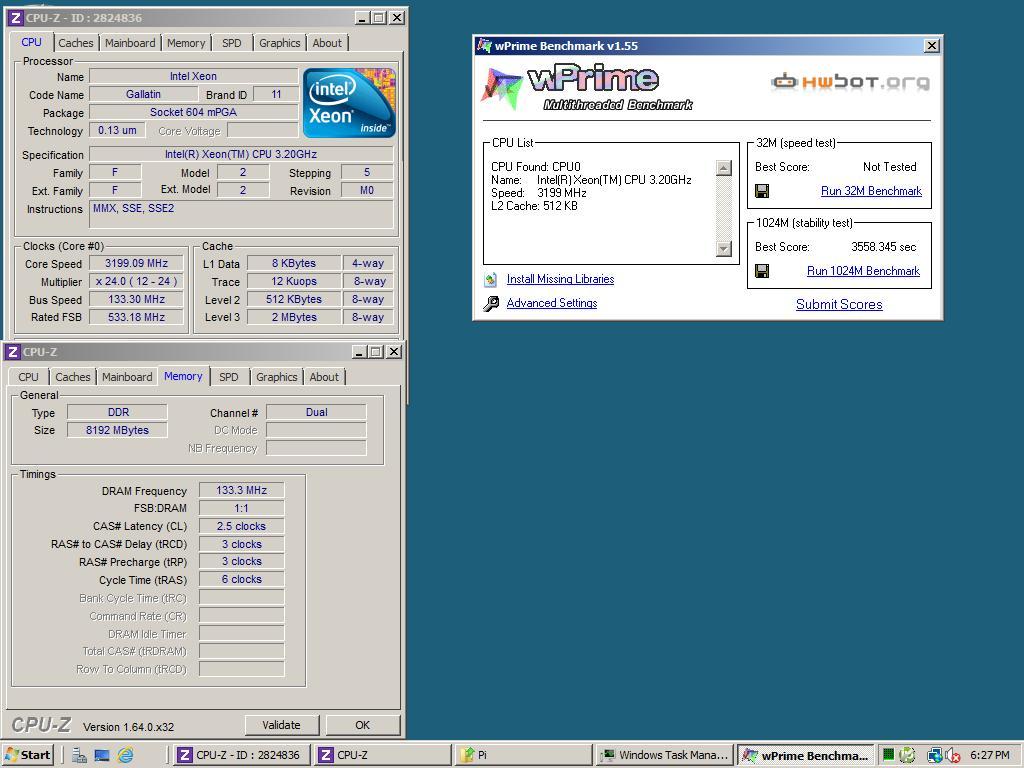This screenshot has height=768, width=1024.
Task: Click the Multiplier value x 24.0
Action: 136,281
